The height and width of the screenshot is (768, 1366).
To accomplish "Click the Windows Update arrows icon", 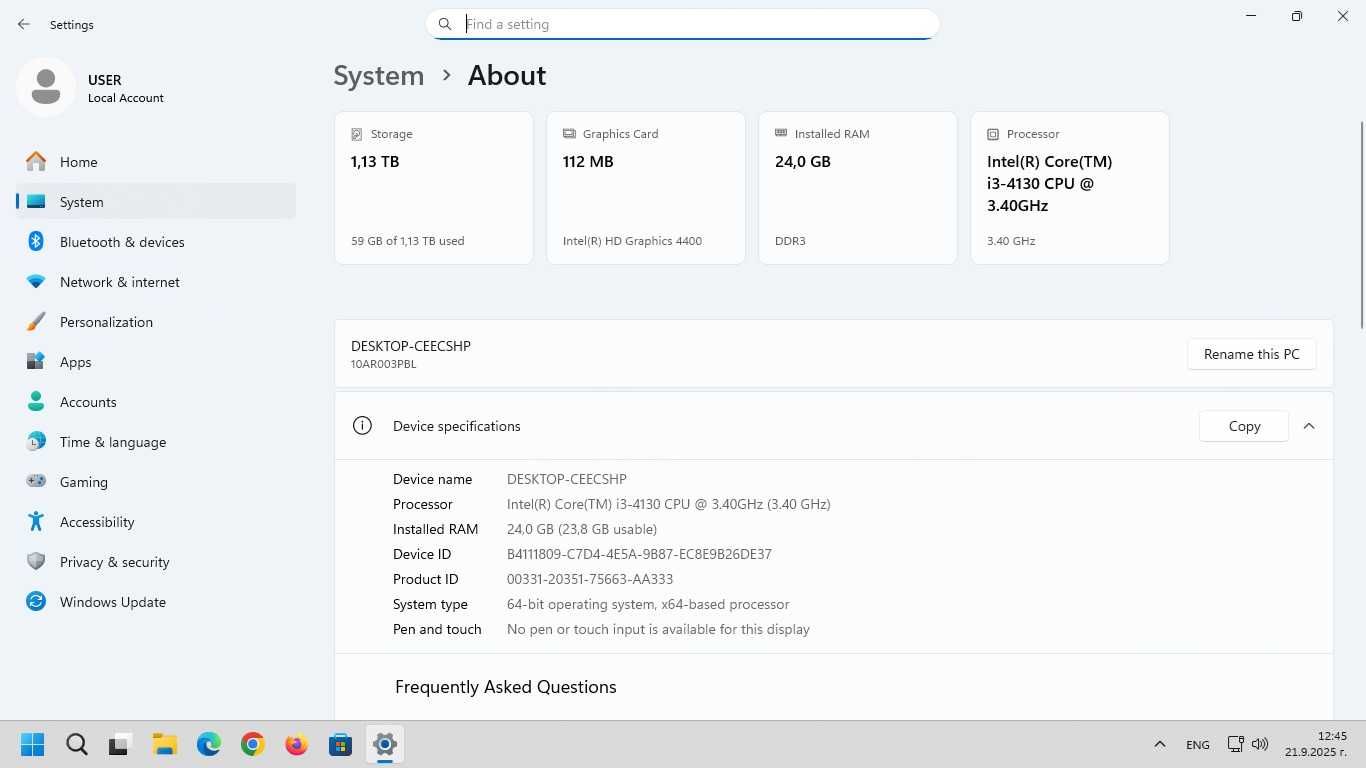I will pos(36,601).
